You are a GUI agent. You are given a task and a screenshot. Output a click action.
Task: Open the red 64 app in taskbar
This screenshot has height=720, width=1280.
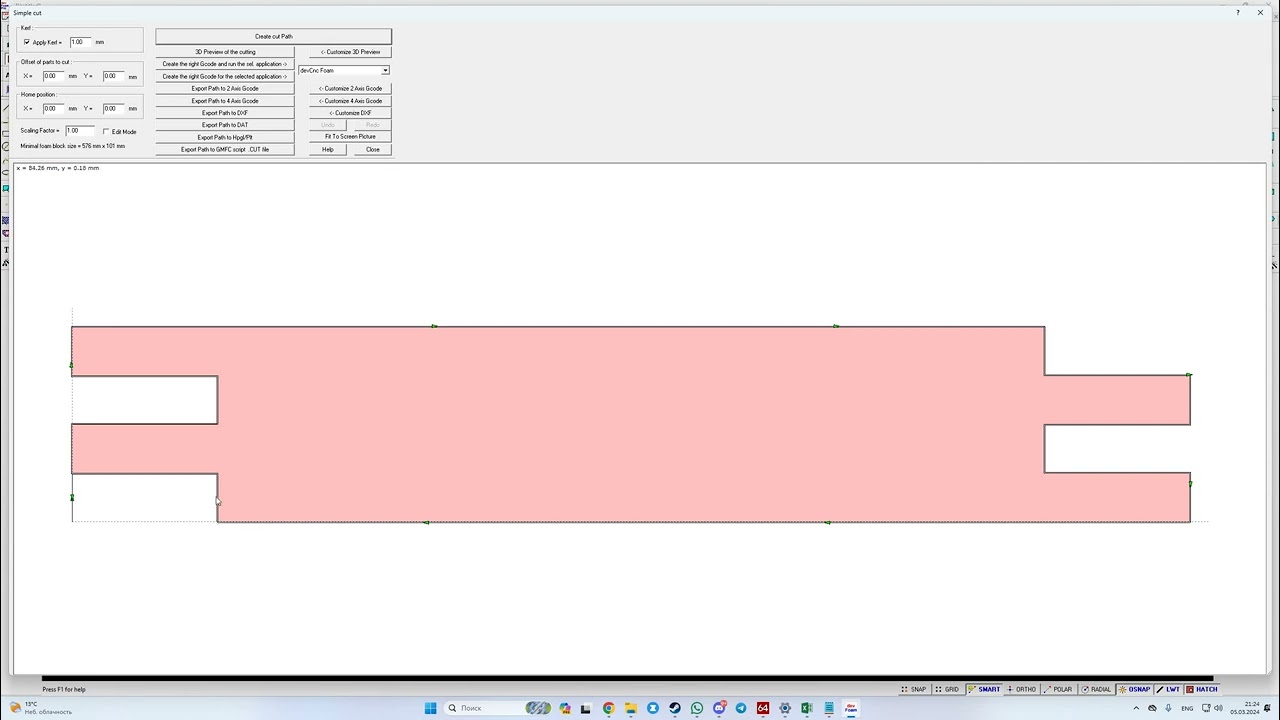pos(763,708)
